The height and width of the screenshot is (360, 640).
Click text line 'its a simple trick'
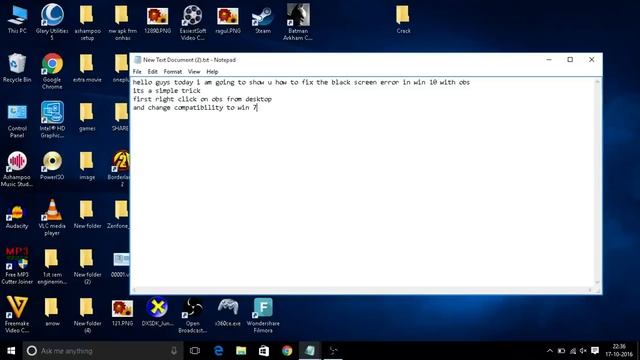tap(167, 91)
